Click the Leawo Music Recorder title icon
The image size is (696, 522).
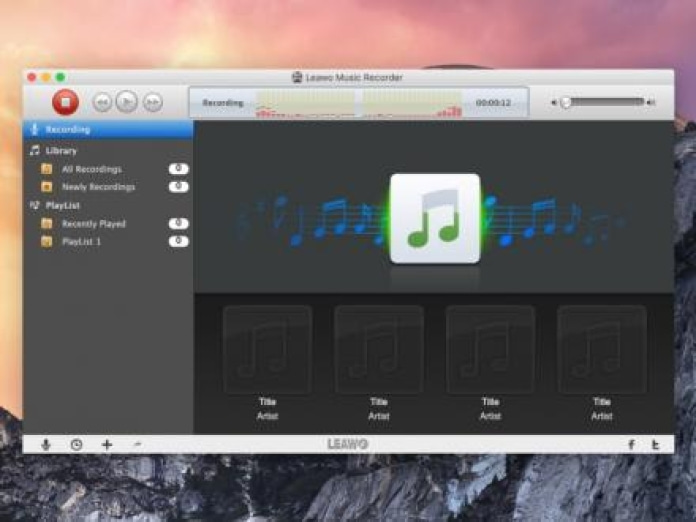[297, 77]
